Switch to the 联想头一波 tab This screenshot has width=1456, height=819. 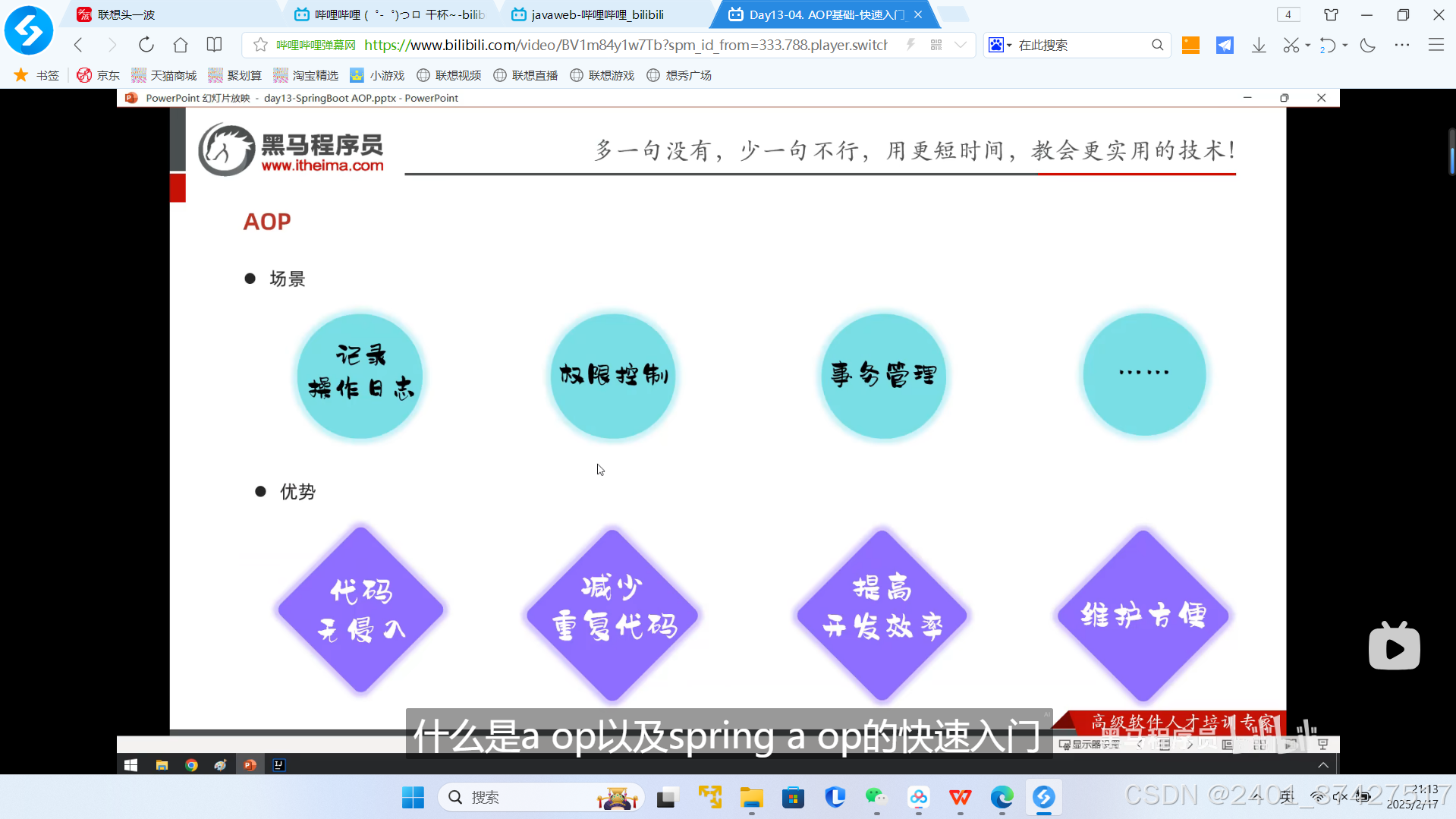coord(175,14)
